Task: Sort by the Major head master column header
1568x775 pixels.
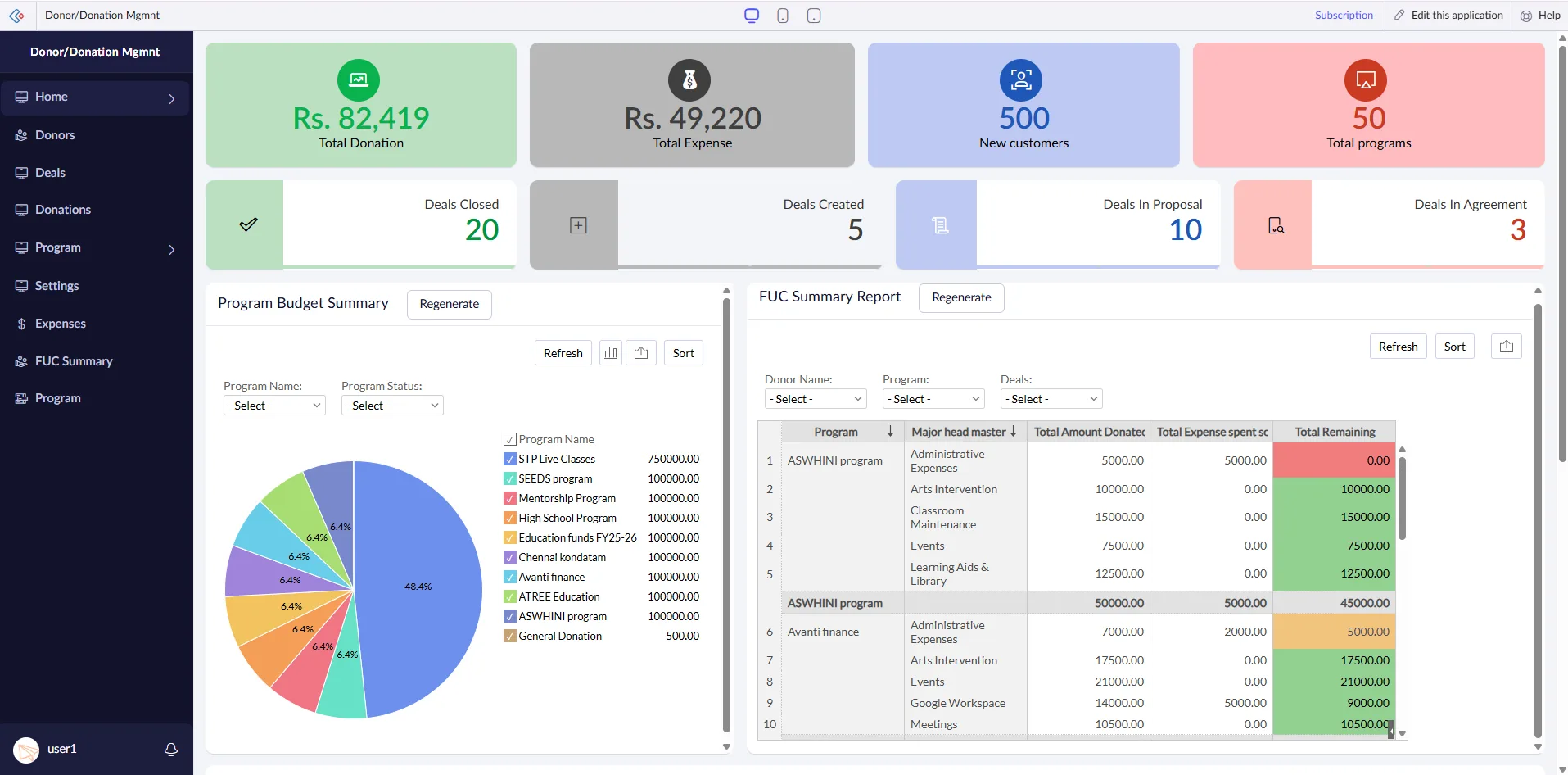Action: (x=965, y=432)
